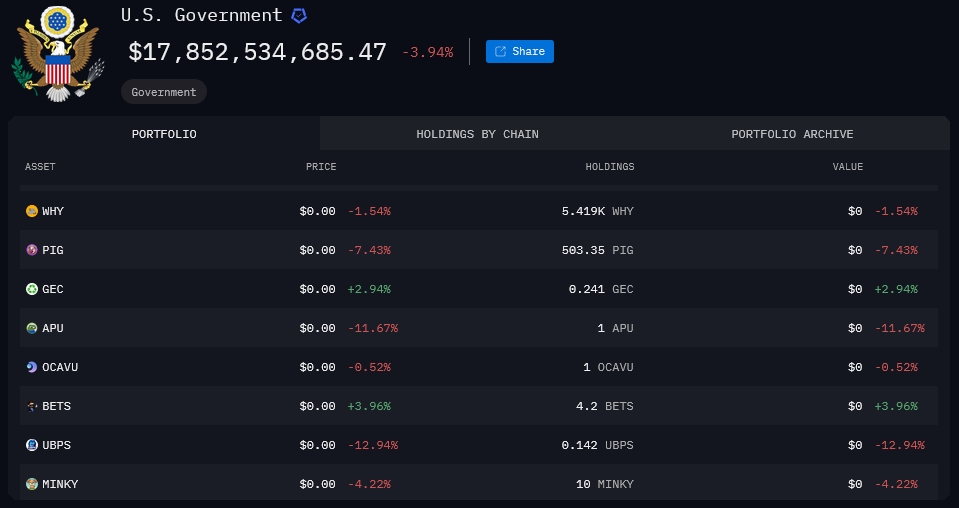Sort by the Holdings column header

click(x=609, y=167)
